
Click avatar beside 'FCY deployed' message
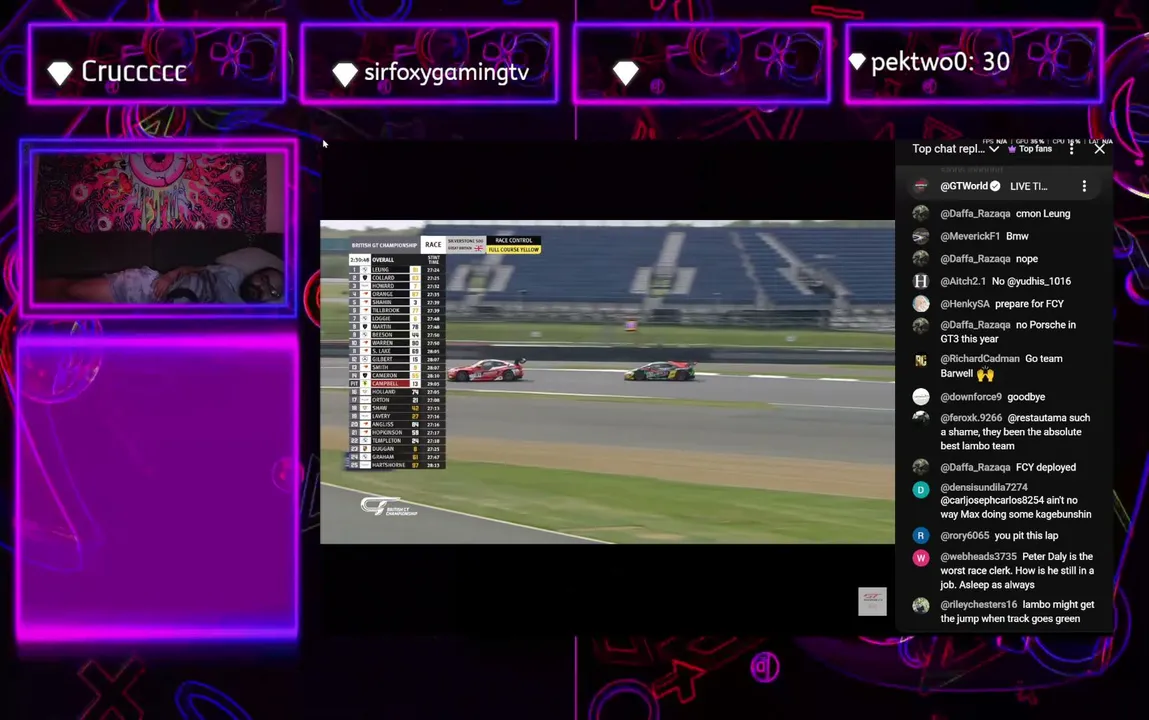[x=921, y=467]
